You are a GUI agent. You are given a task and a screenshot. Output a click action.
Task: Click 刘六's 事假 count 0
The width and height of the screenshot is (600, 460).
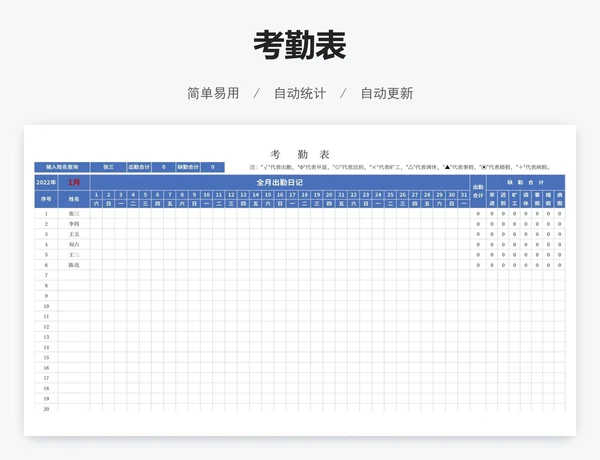point(537,245)
